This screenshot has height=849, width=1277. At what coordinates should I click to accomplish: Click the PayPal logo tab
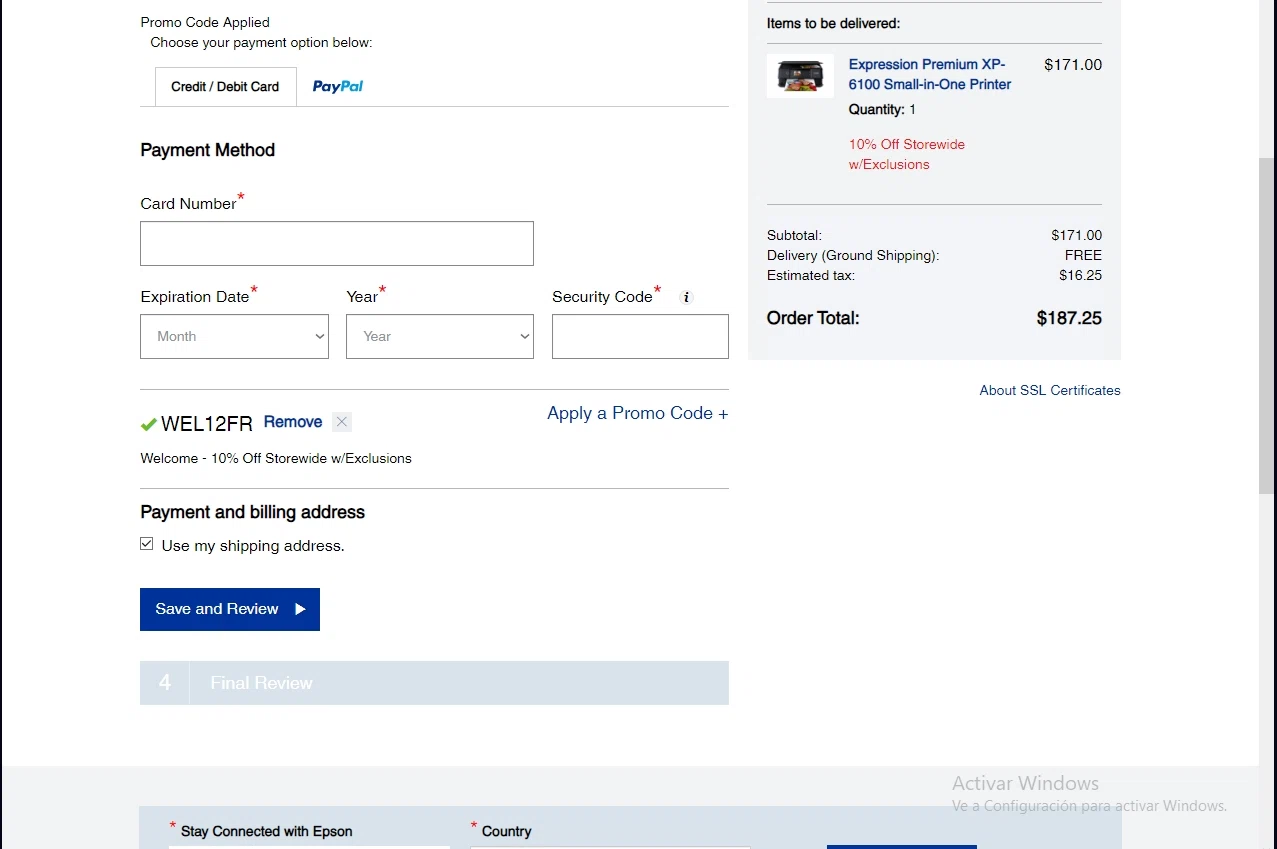click(338, 87)
